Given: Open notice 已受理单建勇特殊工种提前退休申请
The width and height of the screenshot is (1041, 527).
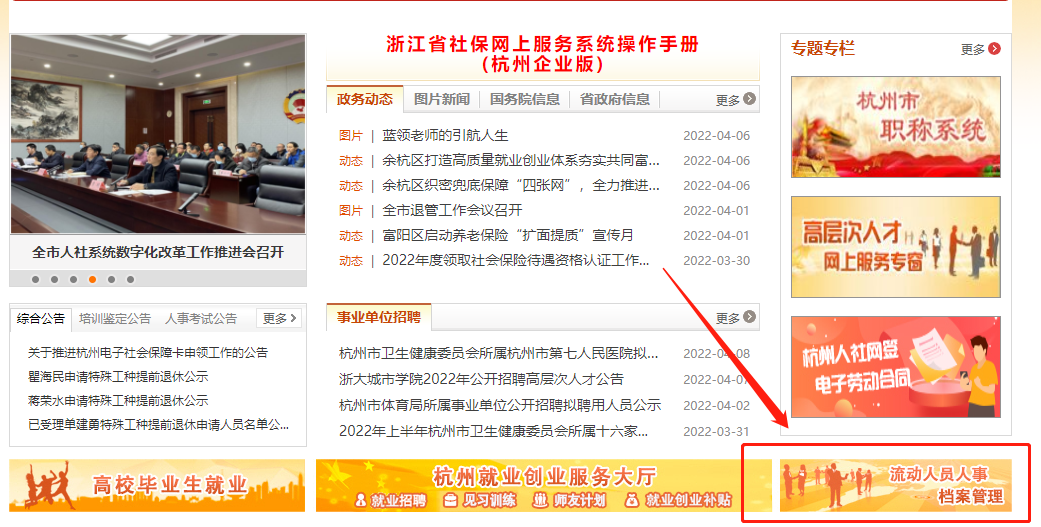Looking at the screenshot, I should (x=158, y=424).
